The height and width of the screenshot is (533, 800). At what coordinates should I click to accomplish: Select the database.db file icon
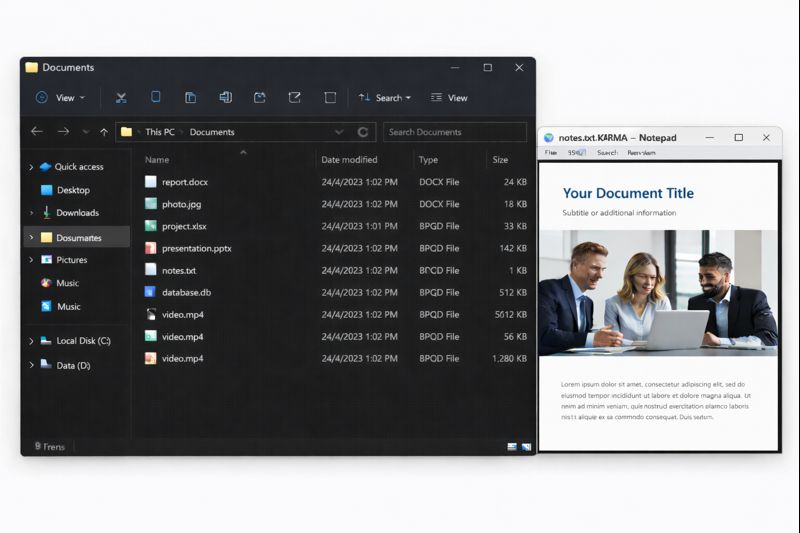151,293
